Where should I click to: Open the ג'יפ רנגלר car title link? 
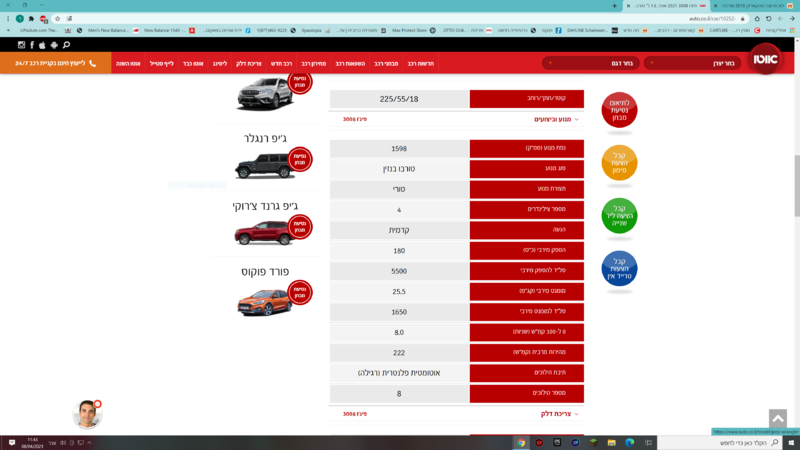point(265,138)
